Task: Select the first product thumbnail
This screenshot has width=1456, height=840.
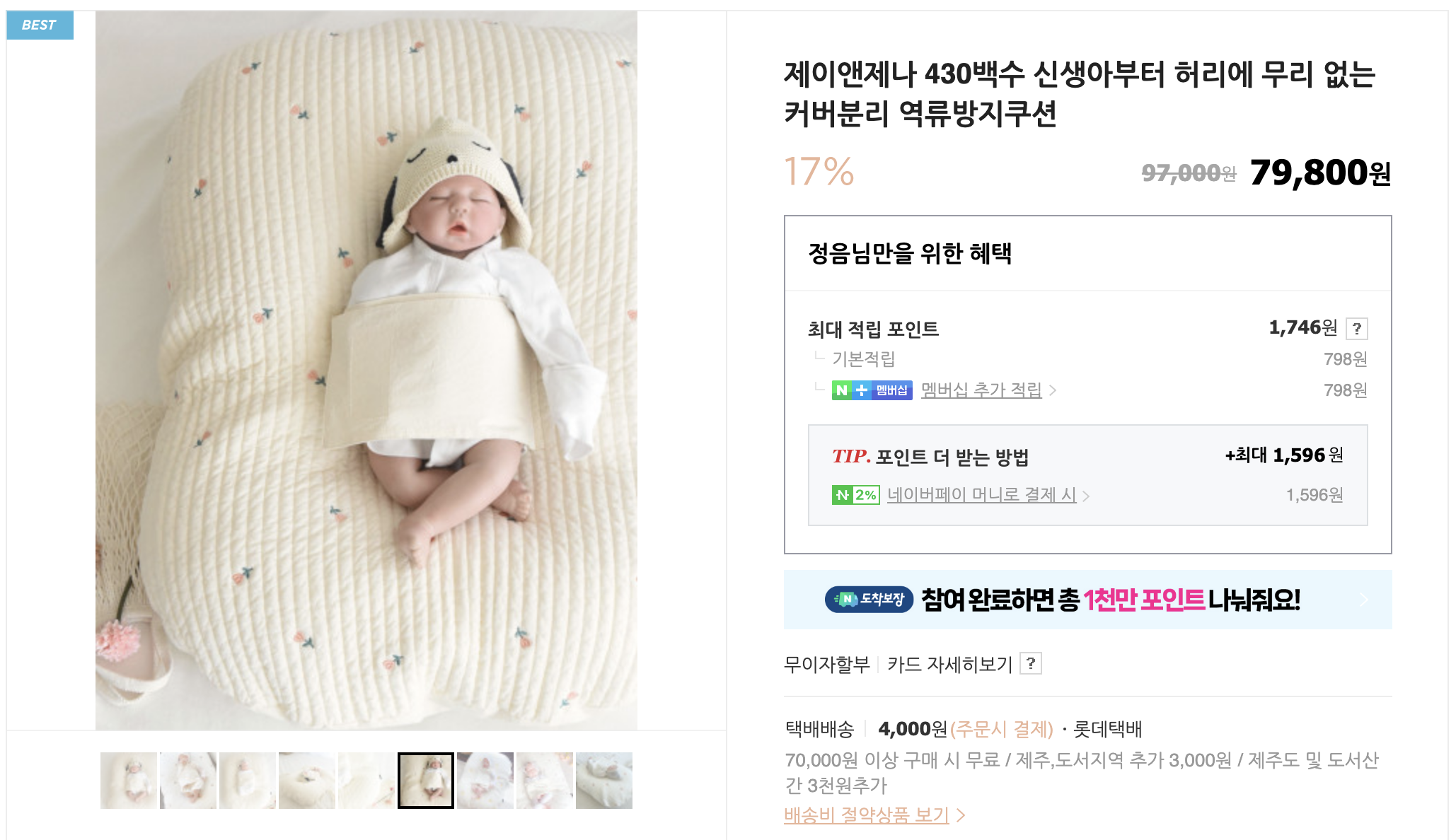Action: pos(129,781)
